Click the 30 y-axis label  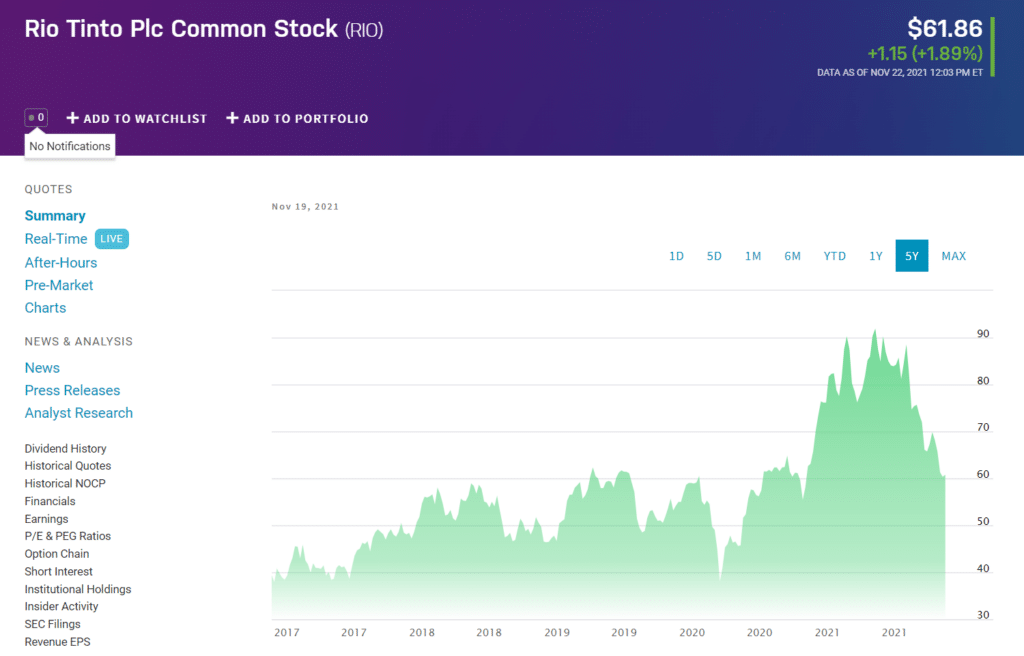coord(983,615)
